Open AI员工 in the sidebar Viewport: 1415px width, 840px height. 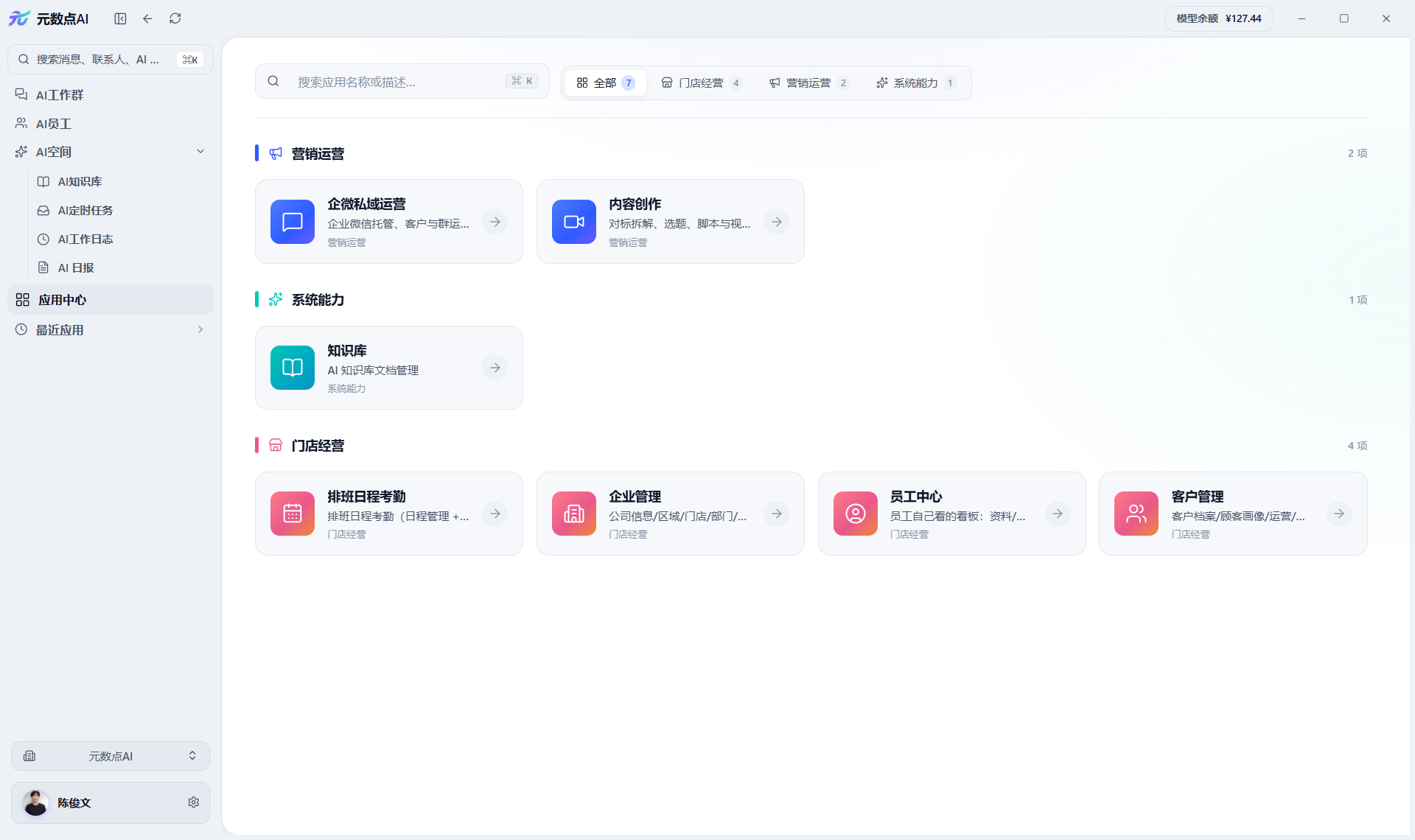111,124
